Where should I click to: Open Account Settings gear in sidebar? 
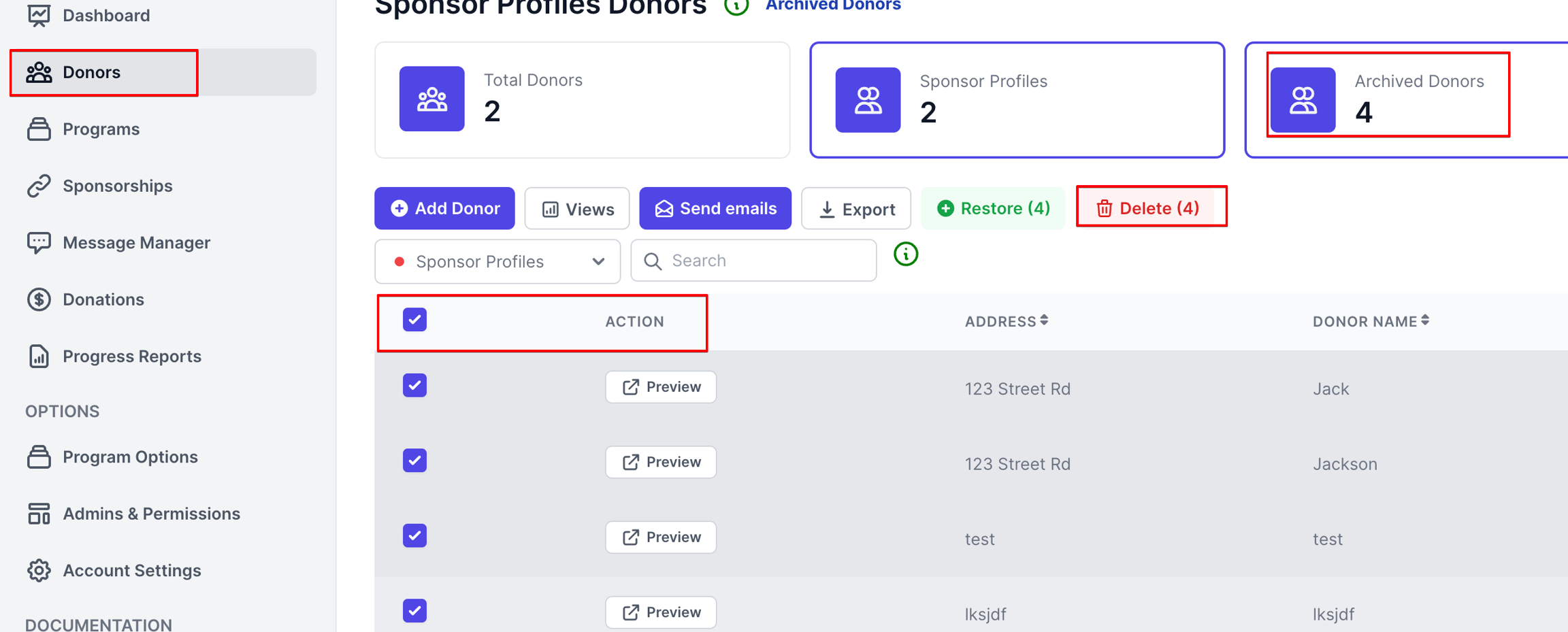(39, 570)
